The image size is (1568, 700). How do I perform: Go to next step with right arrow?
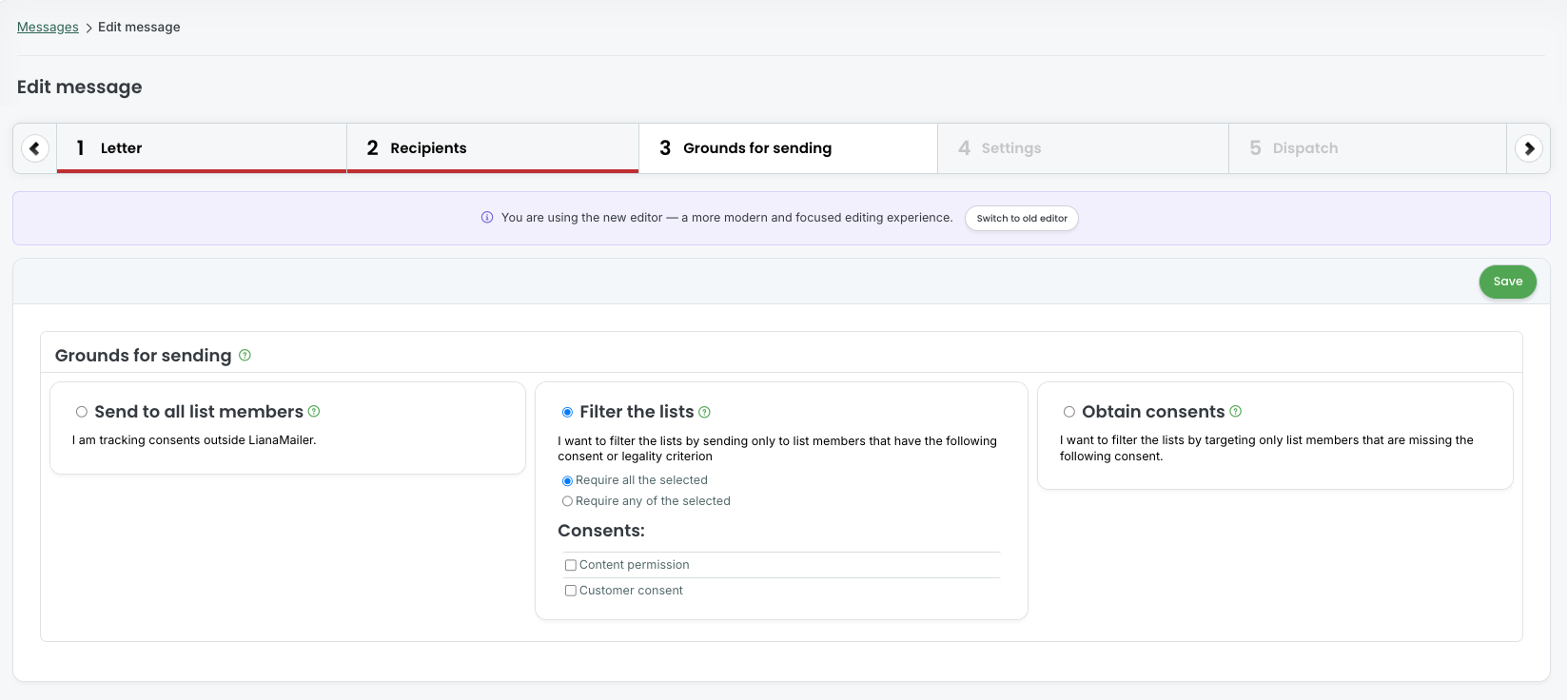pyautogui.click(x=1529, y=148)
